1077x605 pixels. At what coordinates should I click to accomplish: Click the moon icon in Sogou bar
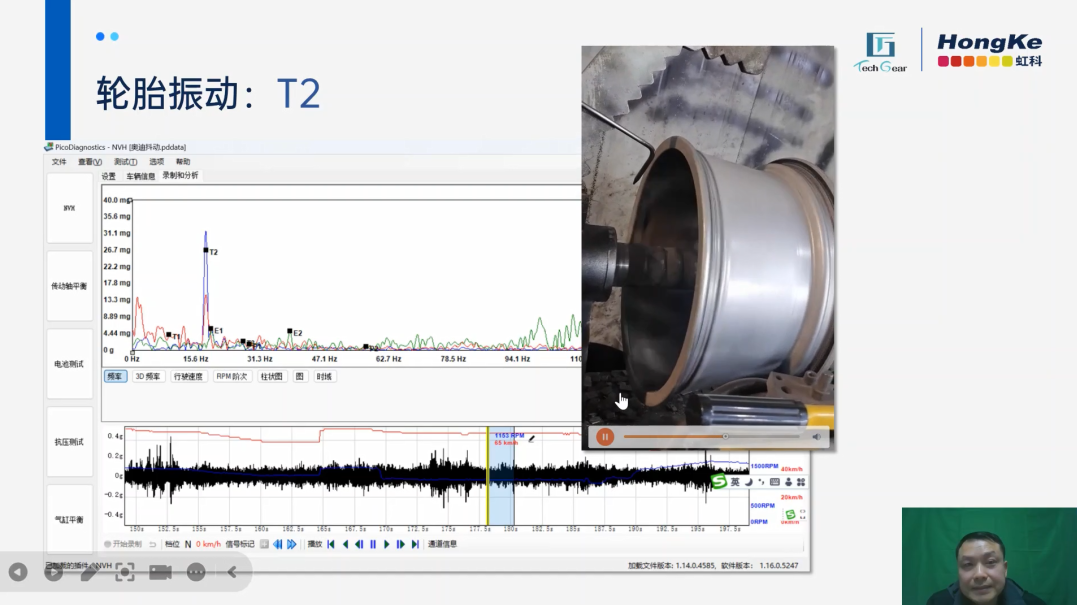coord(749,482)
